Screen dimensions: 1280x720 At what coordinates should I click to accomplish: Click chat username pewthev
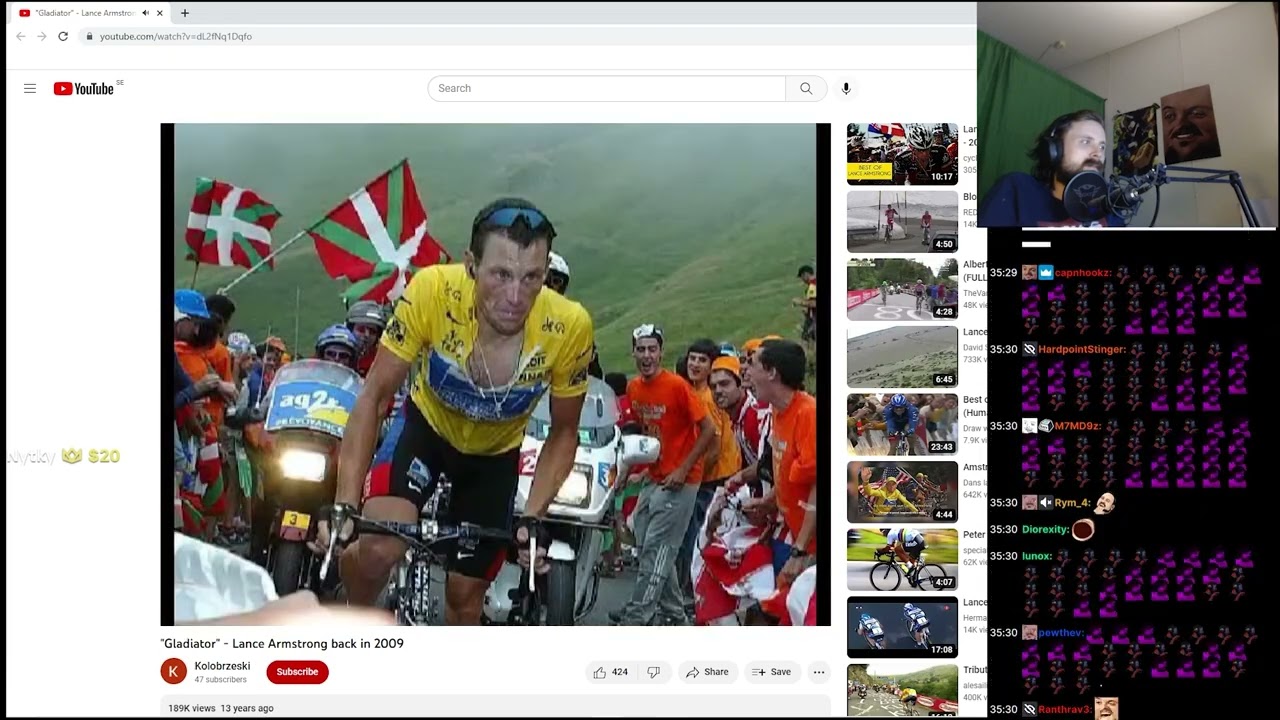(x=1062, y=633)
